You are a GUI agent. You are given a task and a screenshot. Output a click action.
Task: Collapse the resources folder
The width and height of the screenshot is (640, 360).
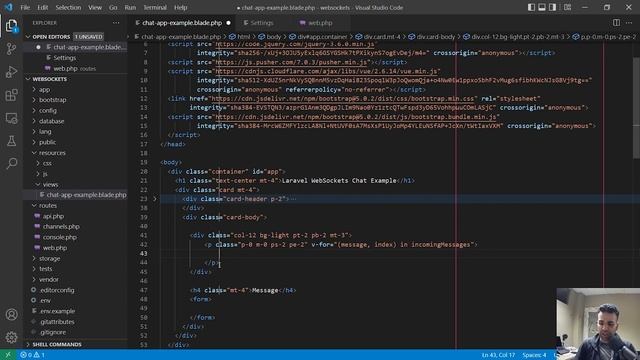(52, 153)
